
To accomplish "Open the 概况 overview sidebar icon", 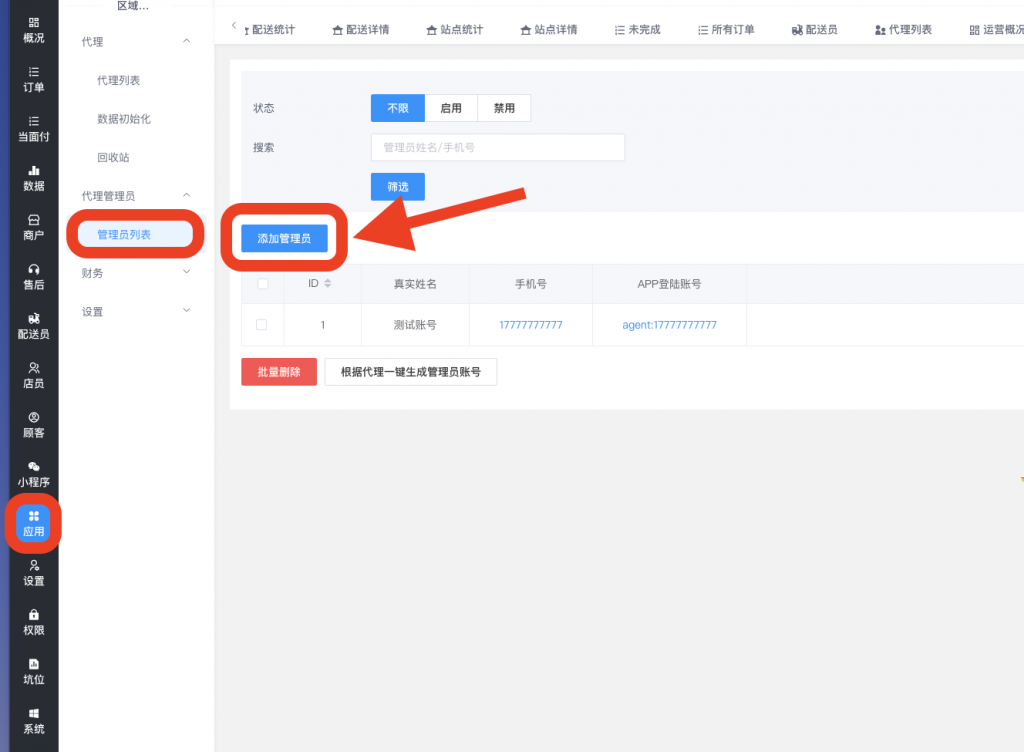I will [33, 29].
